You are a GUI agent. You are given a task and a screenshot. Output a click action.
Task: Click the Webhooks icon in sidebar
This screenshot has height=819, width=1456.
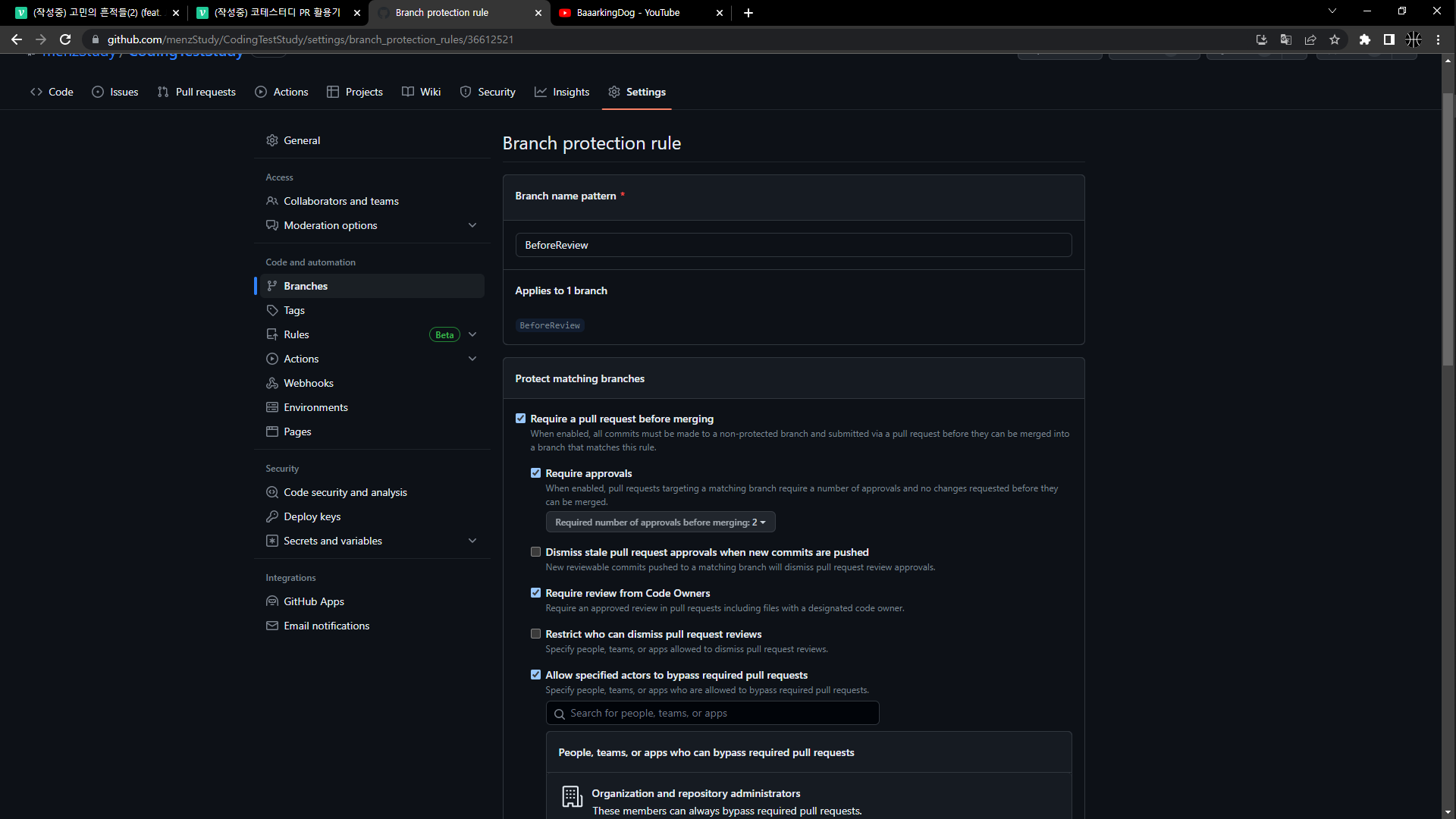pos(272,383)
